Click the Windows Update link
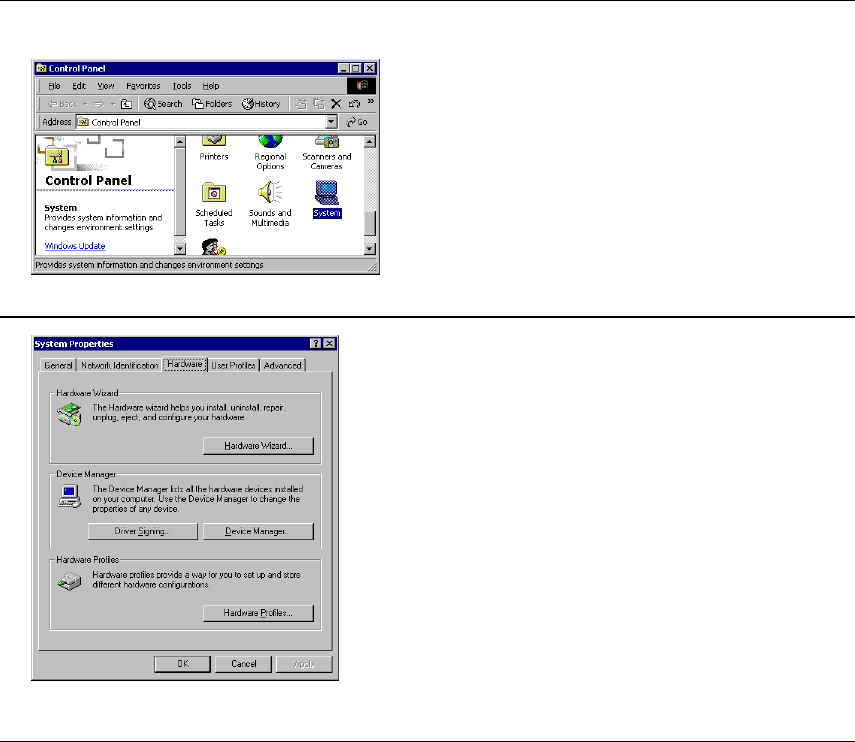The image size is (855, 742). coord(75,246)
